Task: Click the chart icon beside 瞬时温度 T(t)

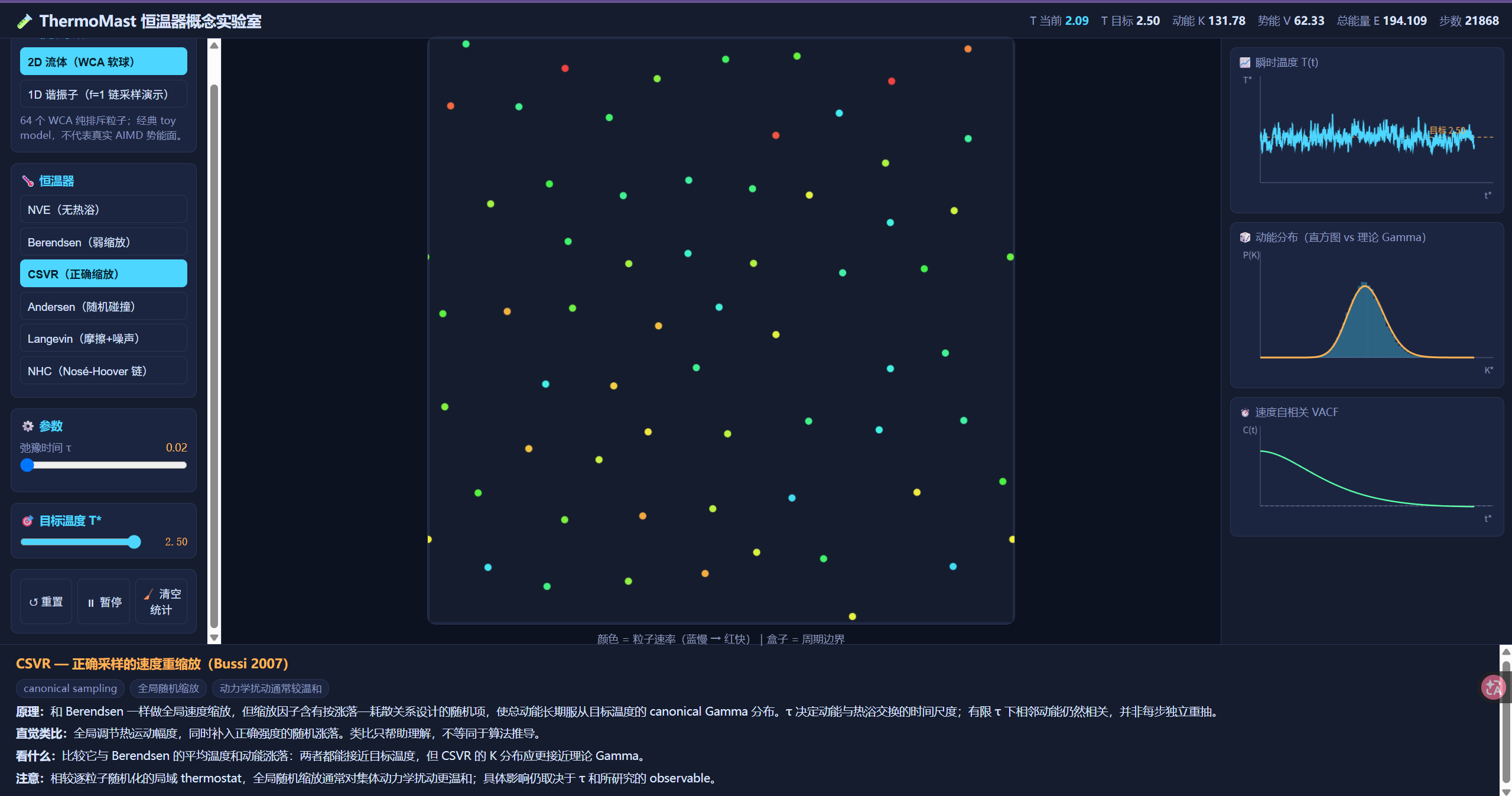Action: tap(1245, 63)
